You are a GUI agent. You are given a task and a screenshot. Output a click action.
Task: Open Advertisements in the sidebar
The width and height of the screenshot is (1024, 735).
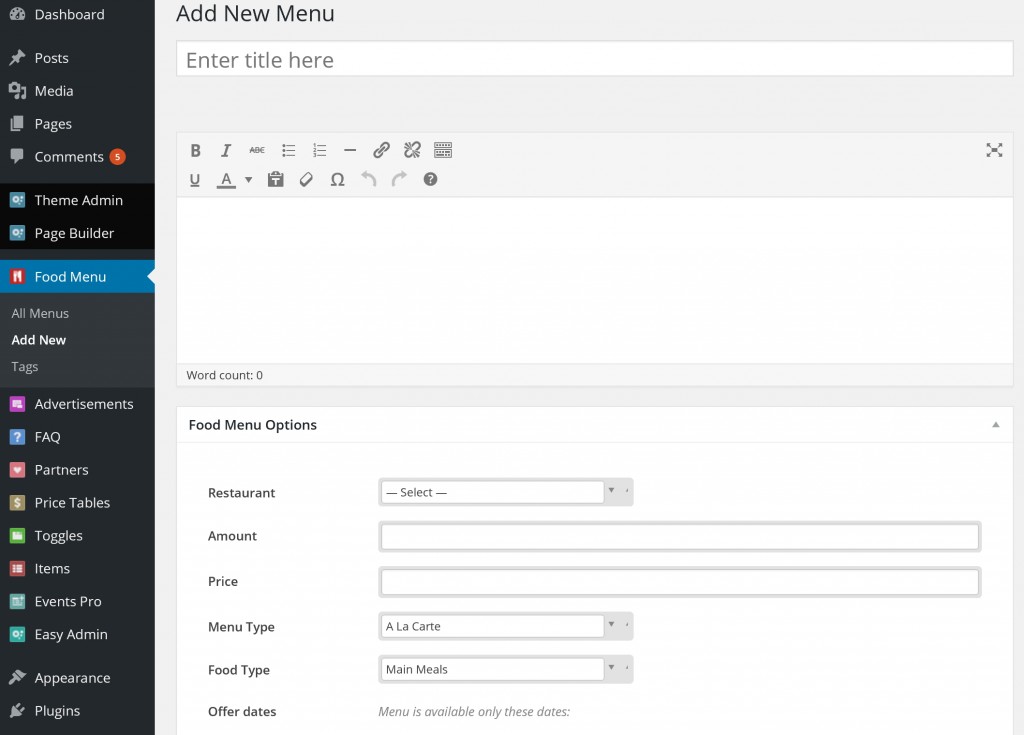click(x=77, y=404)
